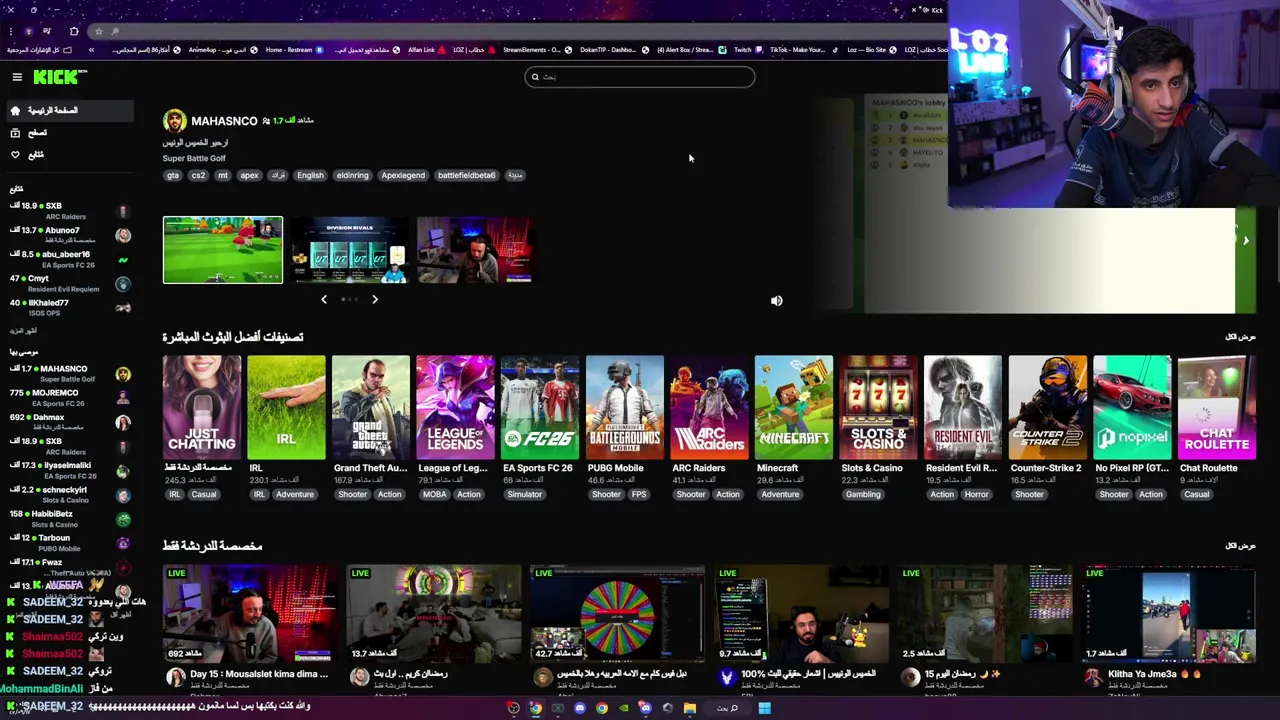Open File Explorer from taskbar
This screenshot has width=1280, height=720.
(689, 708)
